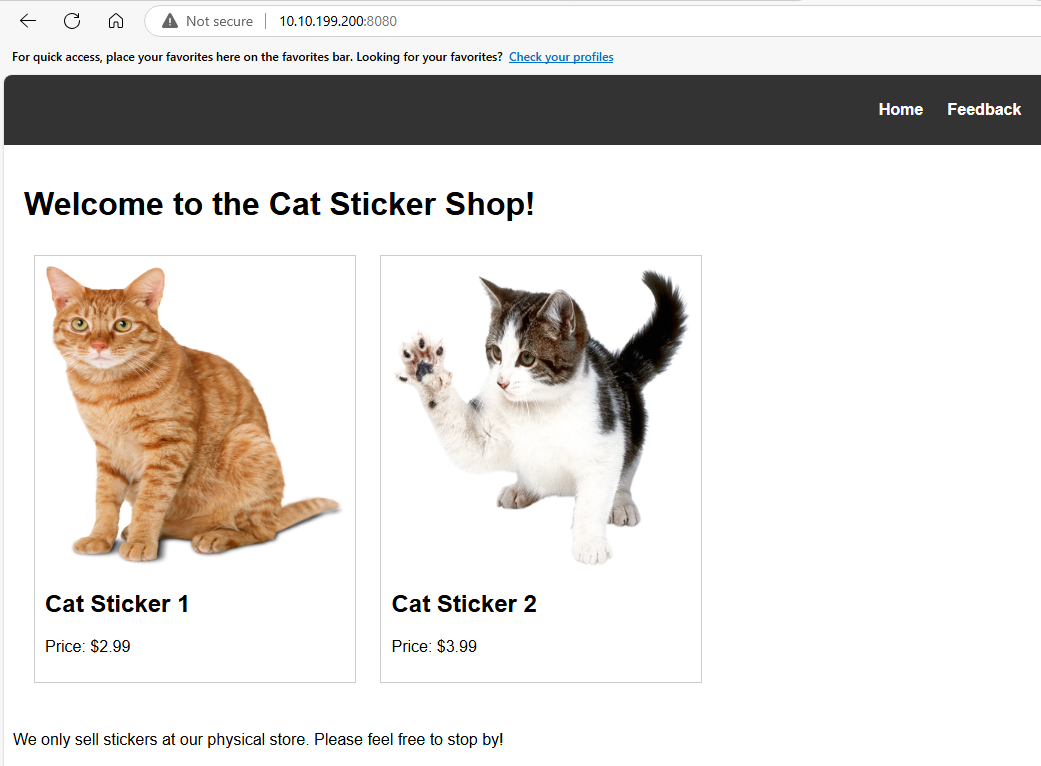
Task: Click the Price: $2.99 text
Action: 88,647
